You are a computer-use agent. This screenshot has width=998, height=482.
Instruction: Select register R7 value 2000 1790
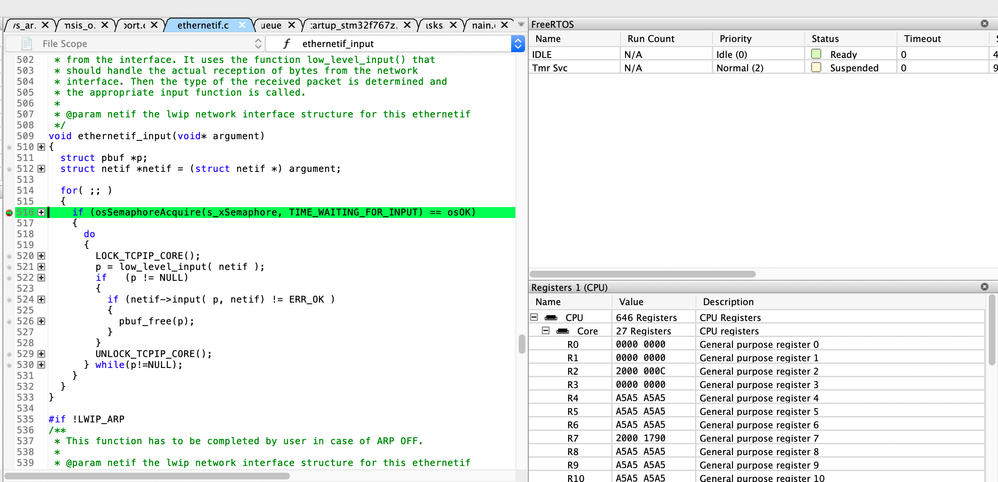pos(640,438)
